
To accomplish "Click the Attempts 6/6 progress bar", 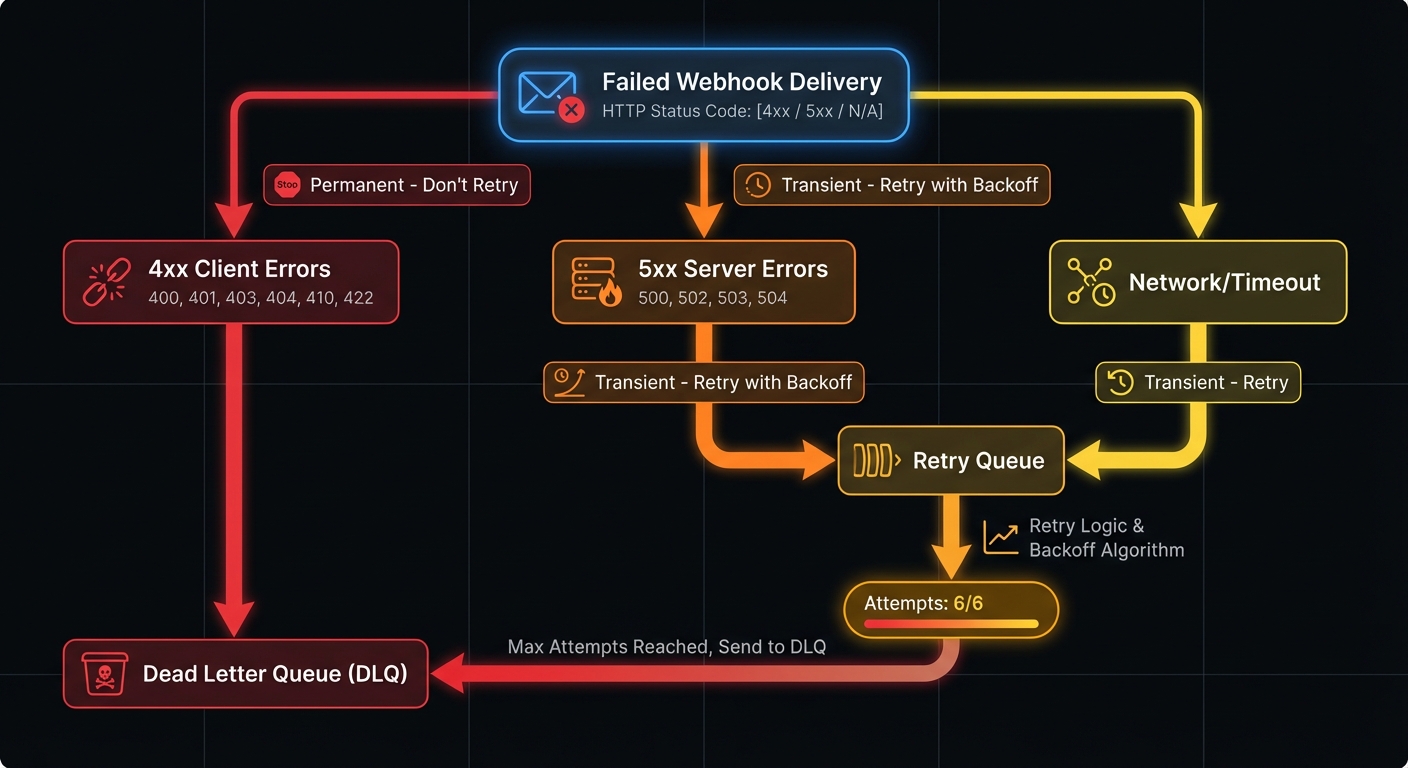I will (x=950, y=624).
